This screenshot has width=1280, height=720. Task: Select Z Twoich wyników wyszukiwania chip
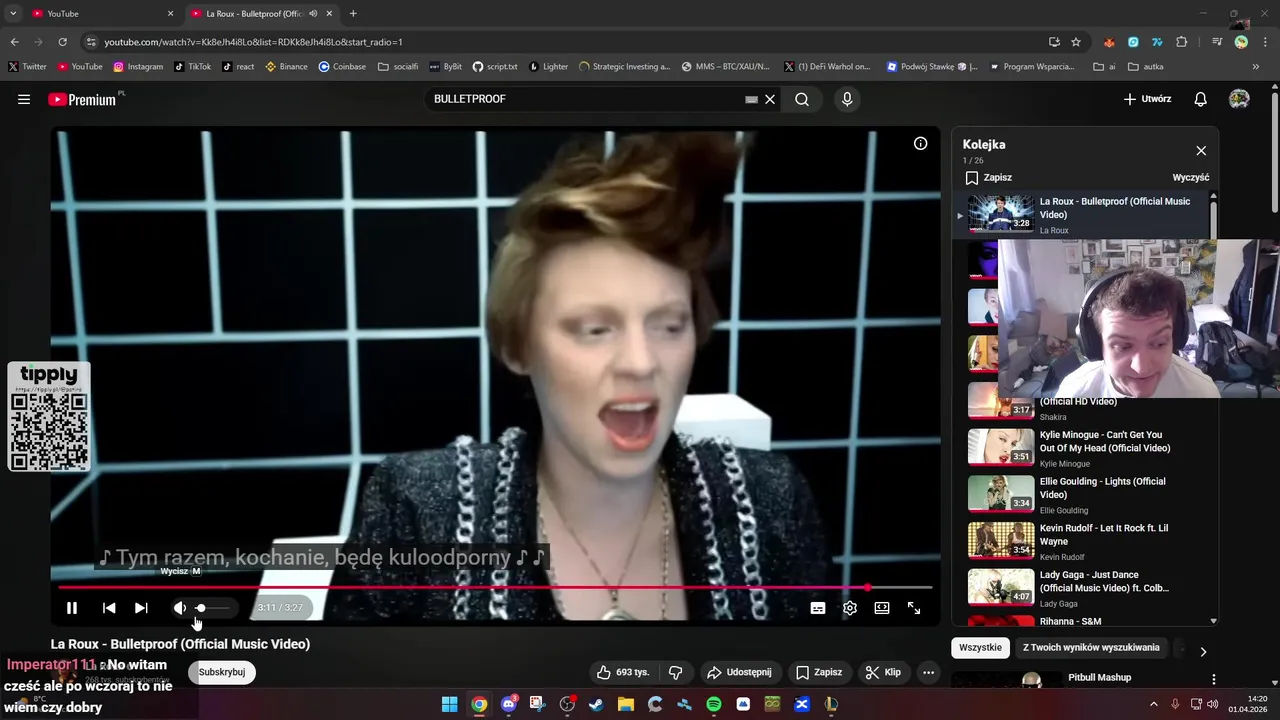pos(1091,647)
